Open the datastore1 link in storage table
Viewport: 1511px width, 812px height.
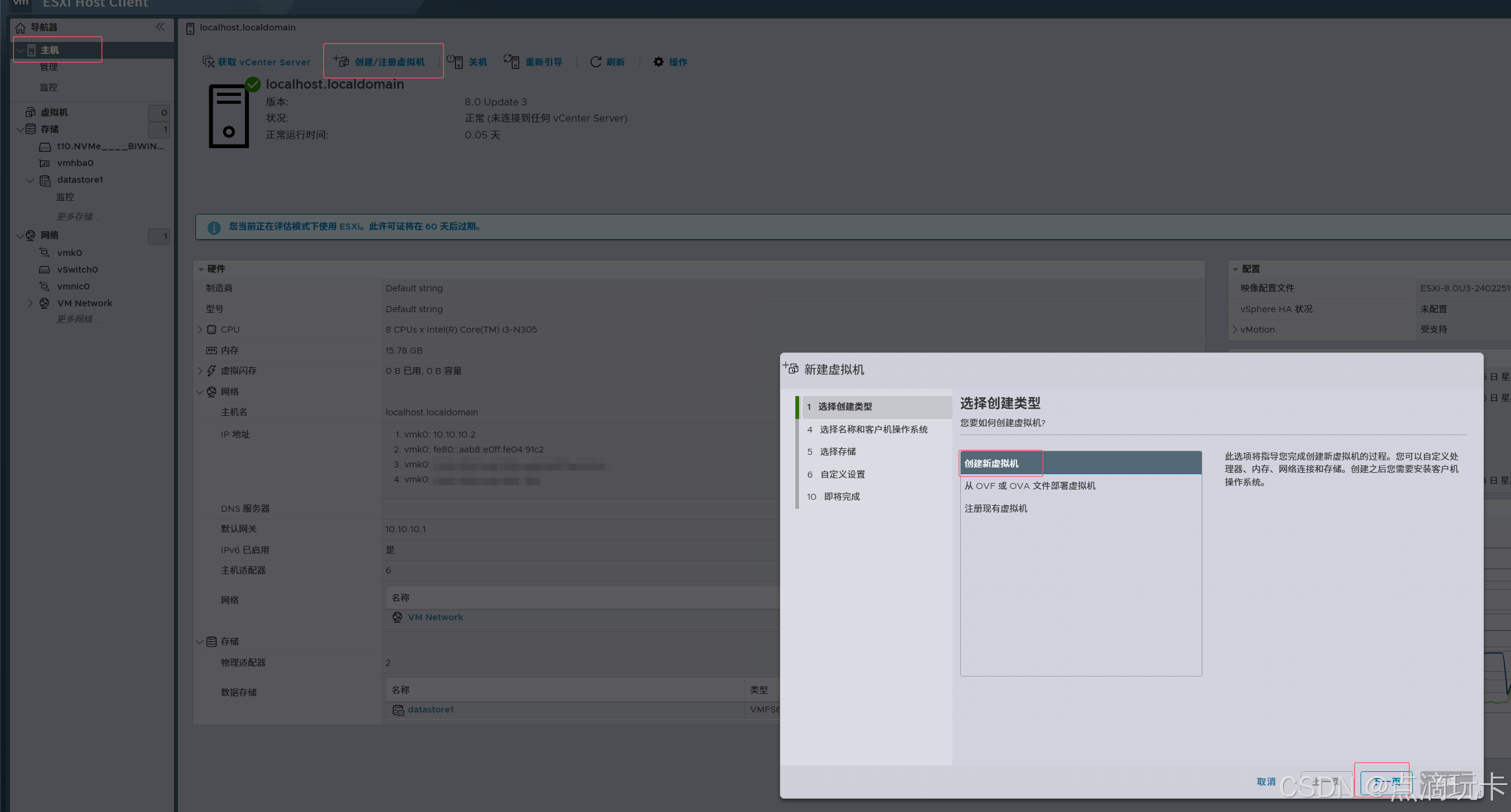point(430,710)
